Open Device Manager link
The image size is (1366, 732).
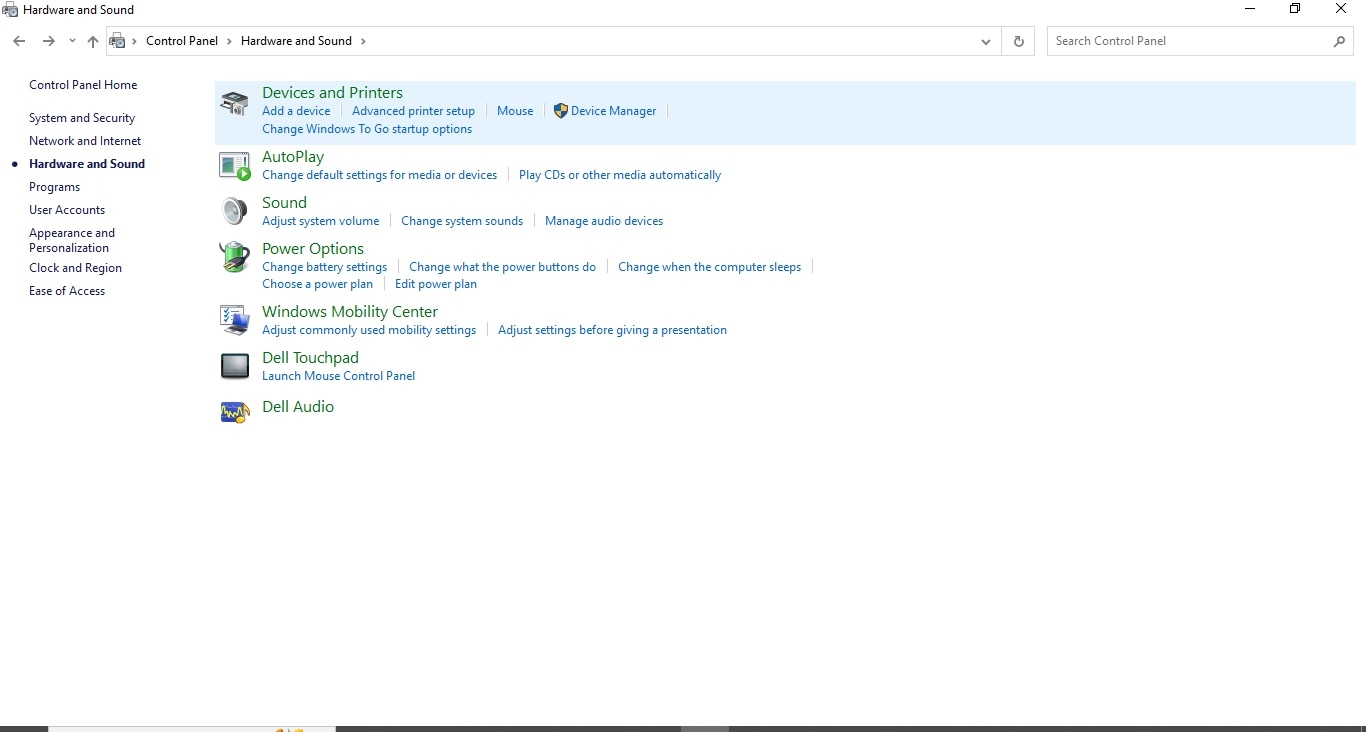(x=613, y=111)
